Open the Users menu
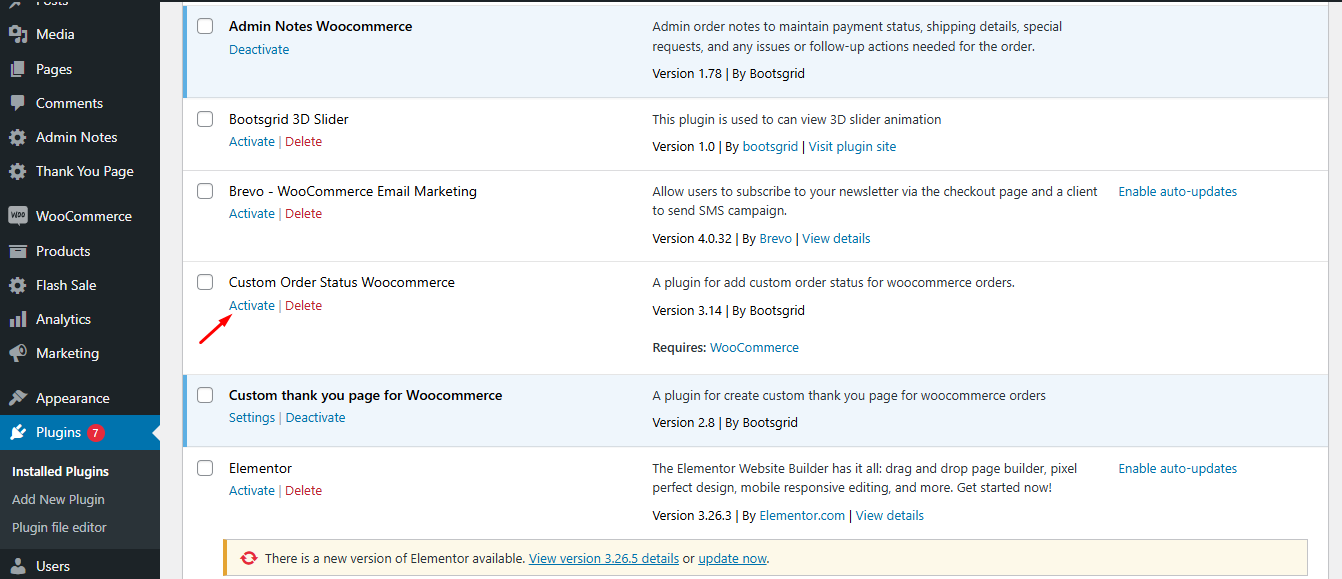The width and height of the screenshot is (1342, 579). tap(53, 566)
